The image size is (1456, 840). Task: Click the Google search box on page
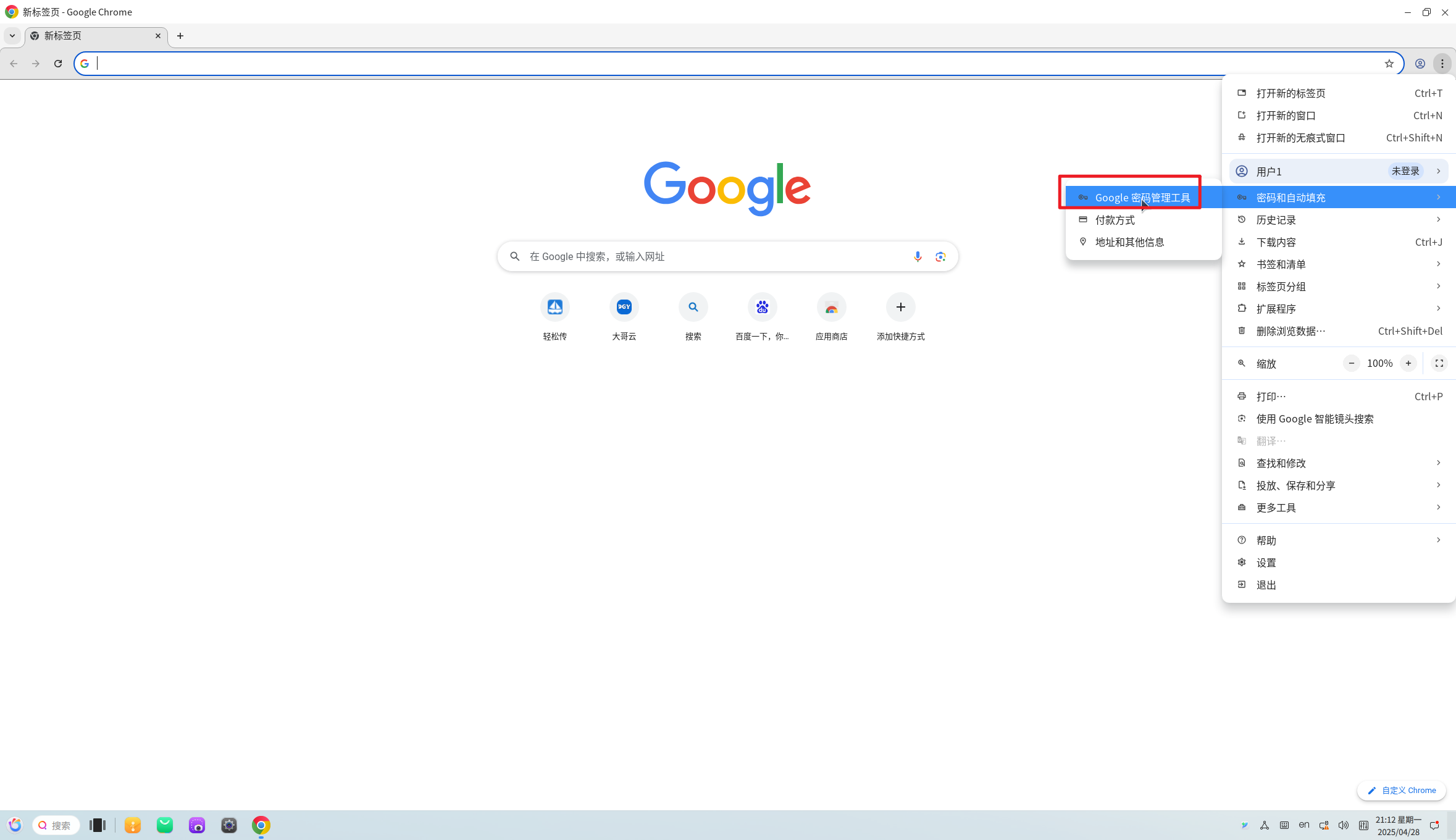pyautogui.click(x=710, y=256)
